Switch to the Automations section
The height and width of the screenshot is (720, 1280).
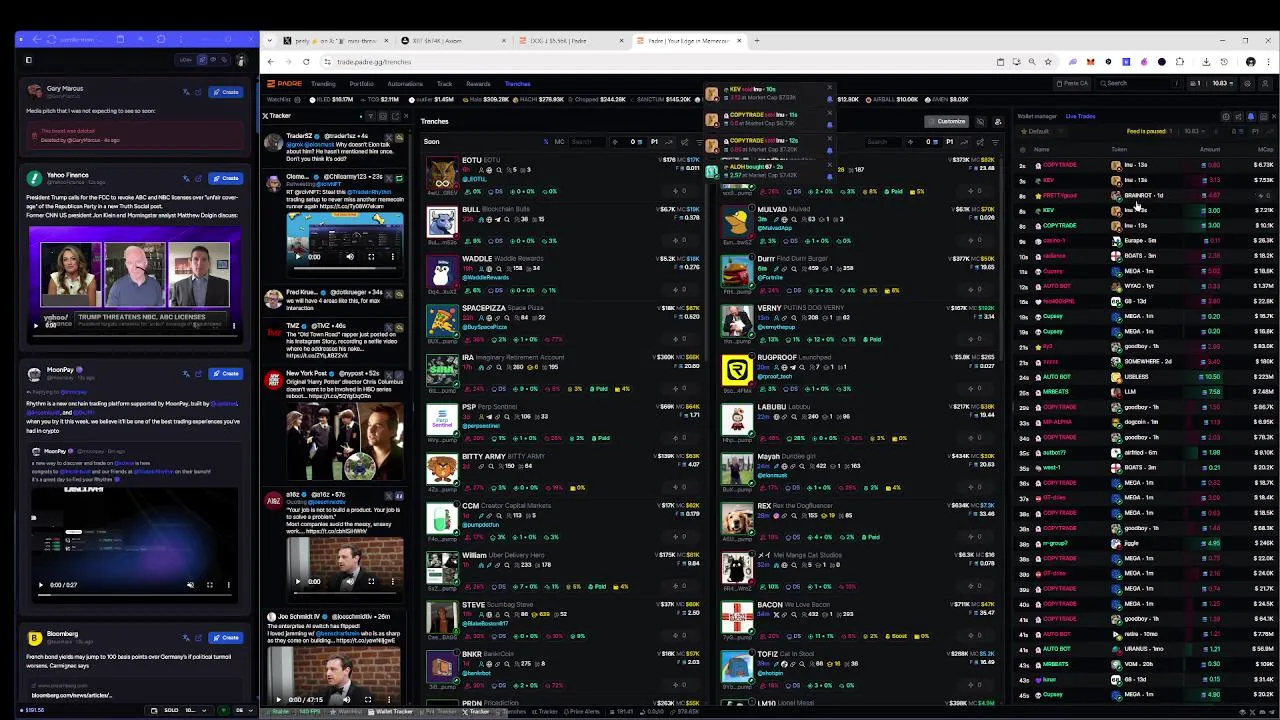click(405, 84)
